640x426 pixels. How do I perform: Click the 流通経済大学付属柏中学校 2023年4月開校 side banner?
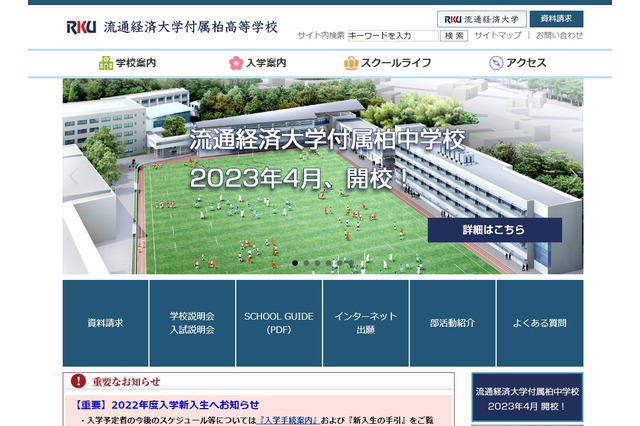tap(527, 397)
